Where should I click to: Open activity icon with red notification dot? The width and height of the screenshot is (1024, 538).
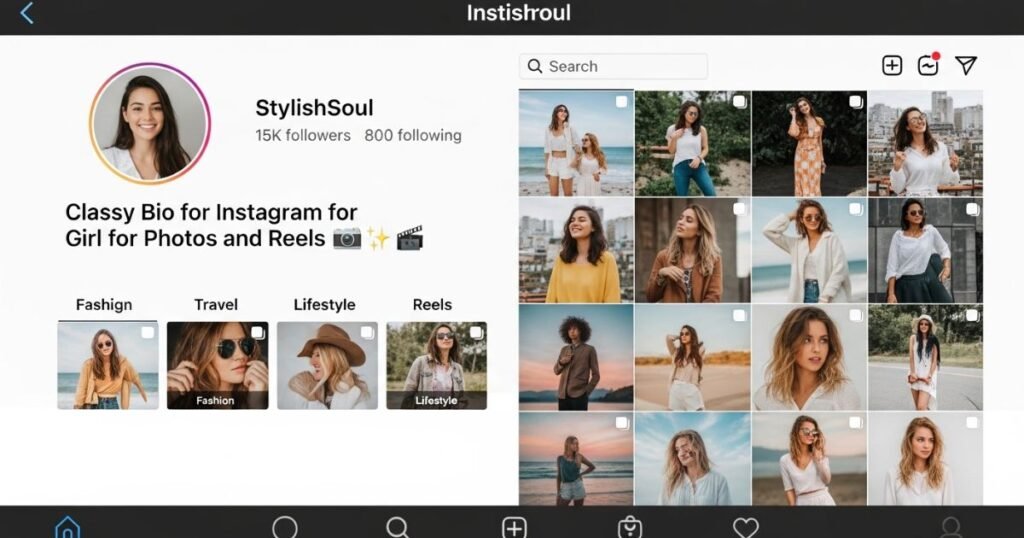928,65
